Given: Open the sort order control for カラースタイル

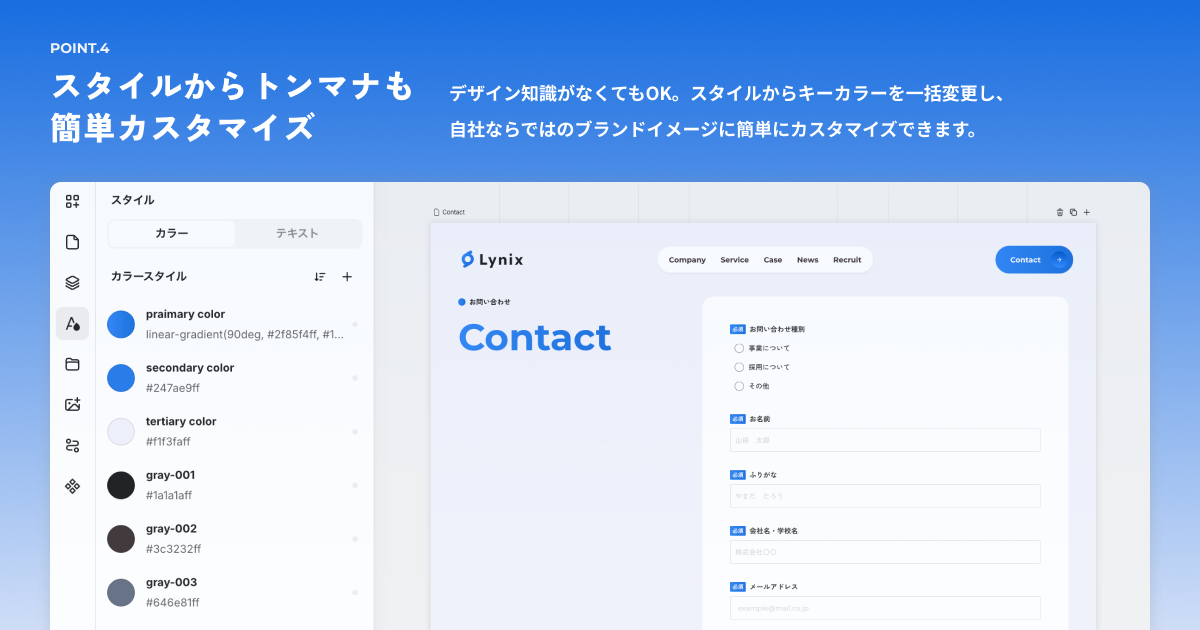Looking at the screenshot, I should pyautogui.click(x=320, y=277).
